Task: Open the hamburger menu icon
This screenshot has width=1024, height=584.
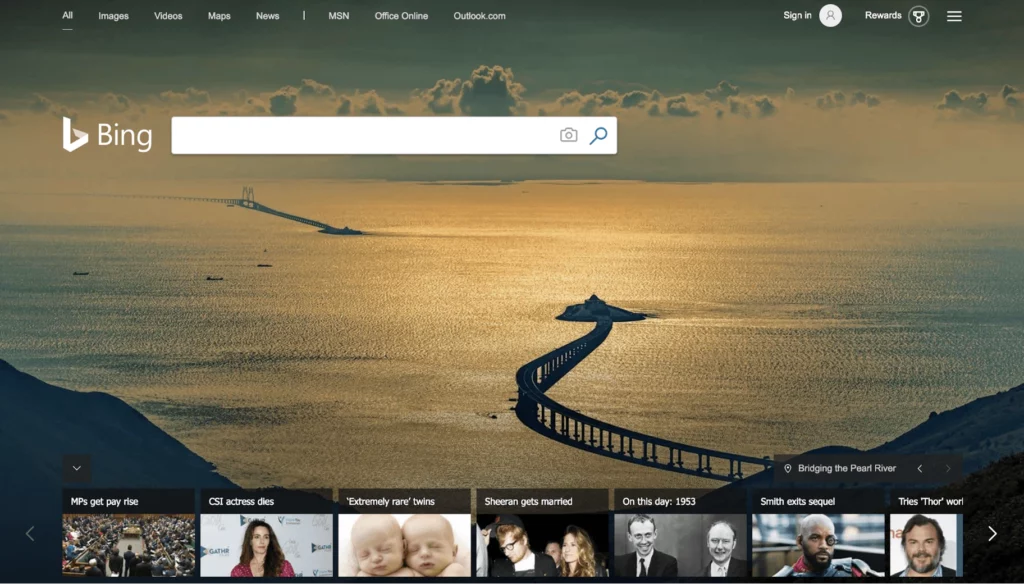Action: pos(954,16)
